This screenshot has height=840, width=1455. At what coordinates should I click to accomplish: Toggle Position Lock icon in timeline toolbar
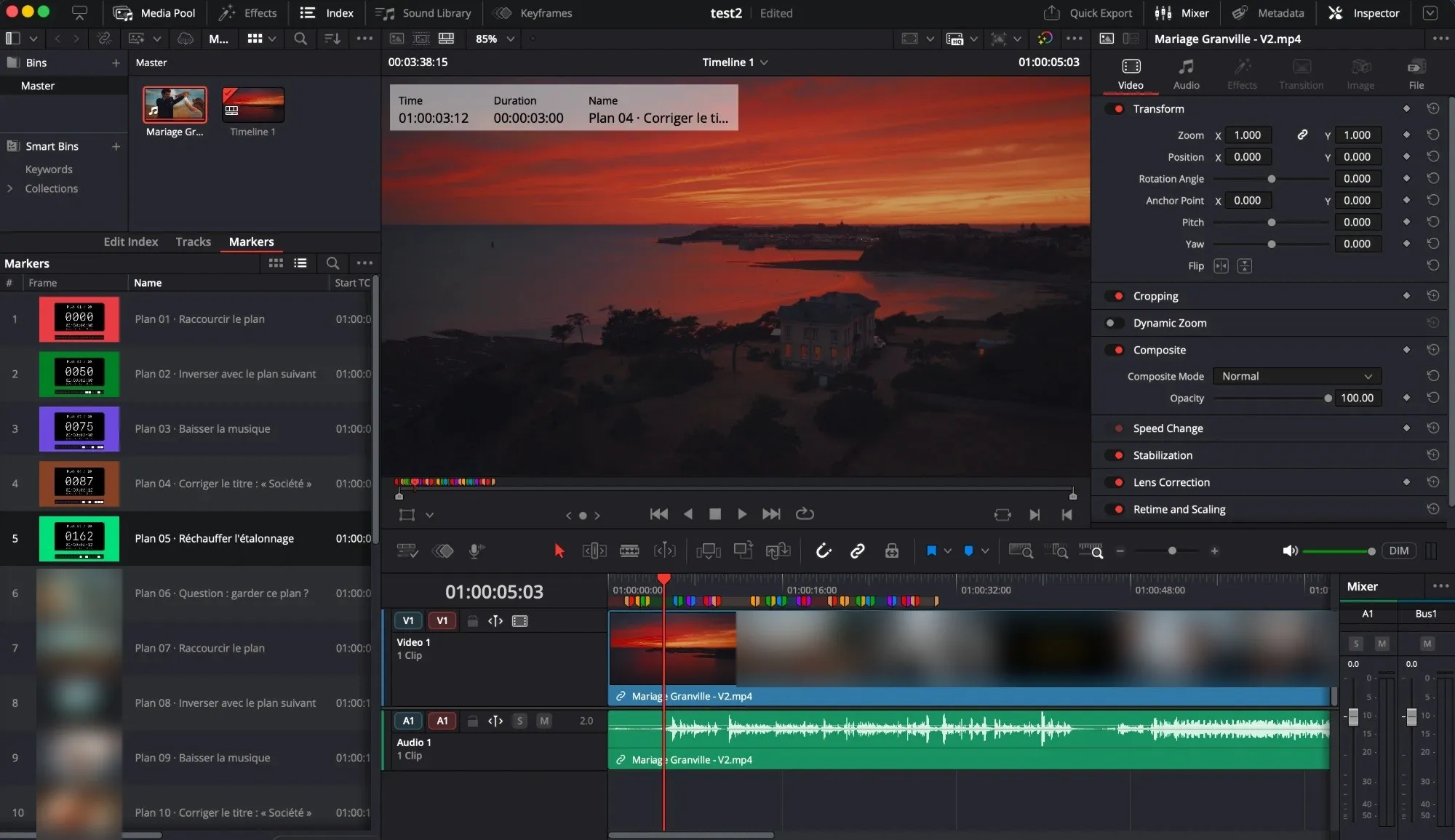(x=892, y=551)
